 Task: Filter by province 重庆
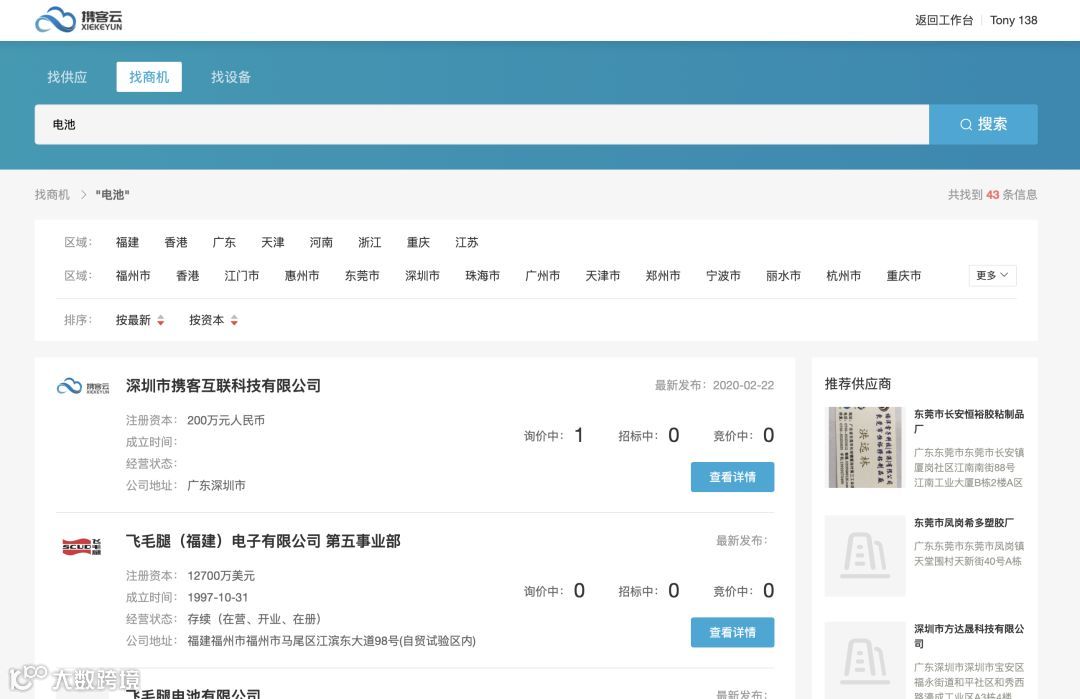[418, 242]
